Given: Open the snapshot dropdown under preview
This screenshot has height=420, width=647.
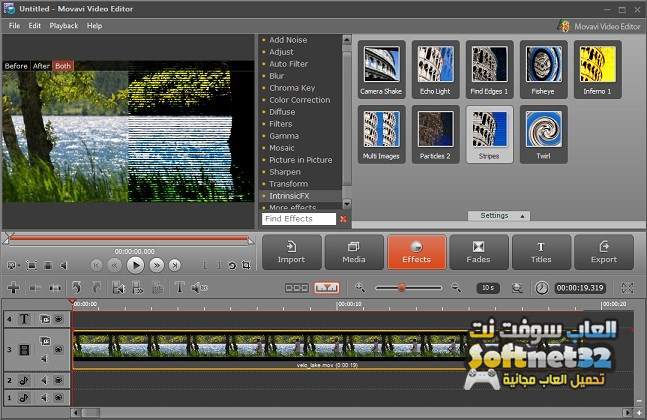Looking at the screenshot, I should [x=13, y=266].
